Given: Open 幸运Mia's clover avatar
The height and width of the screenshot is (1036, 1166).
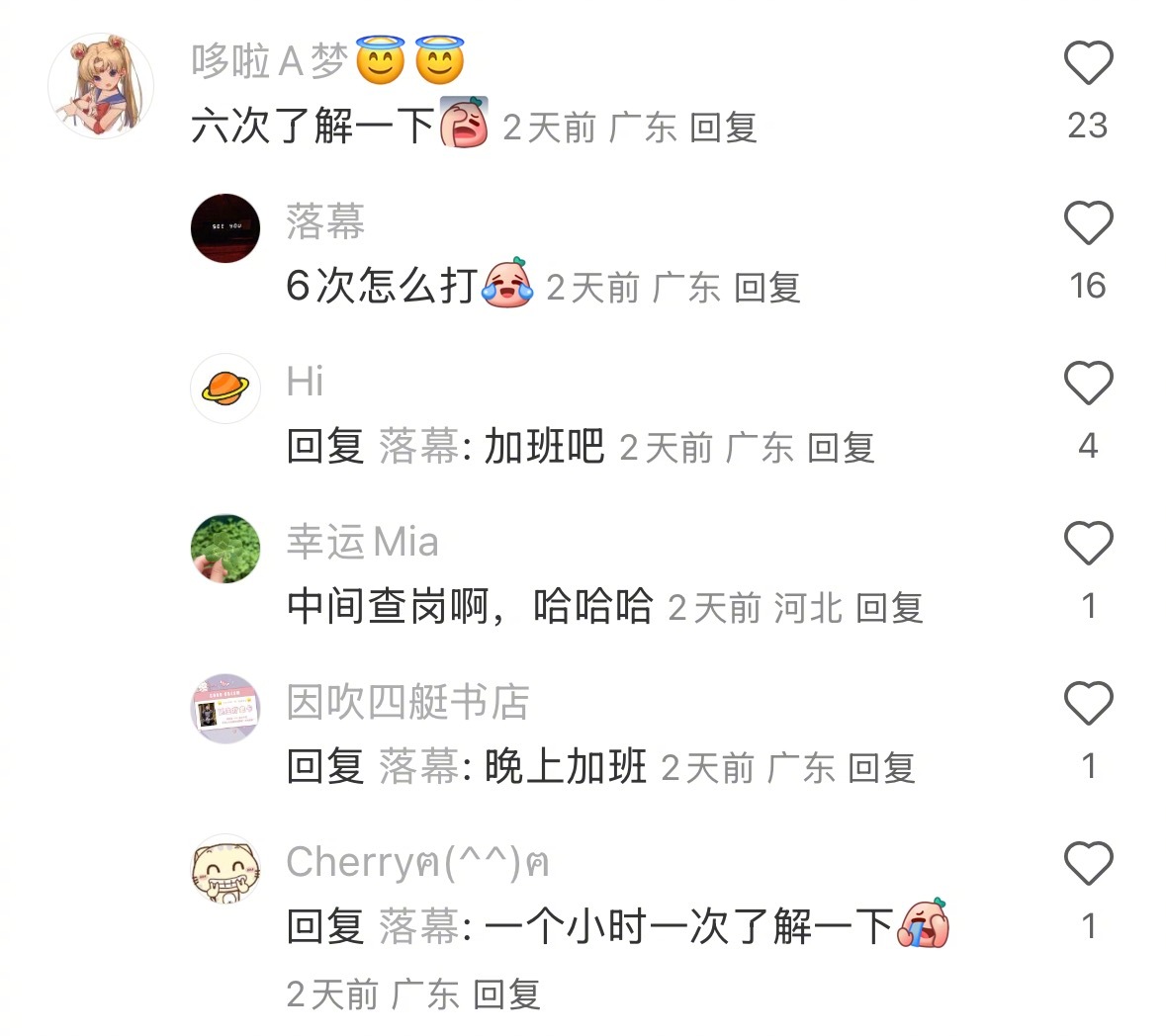Looking at the screenshot, I should 225,549.
